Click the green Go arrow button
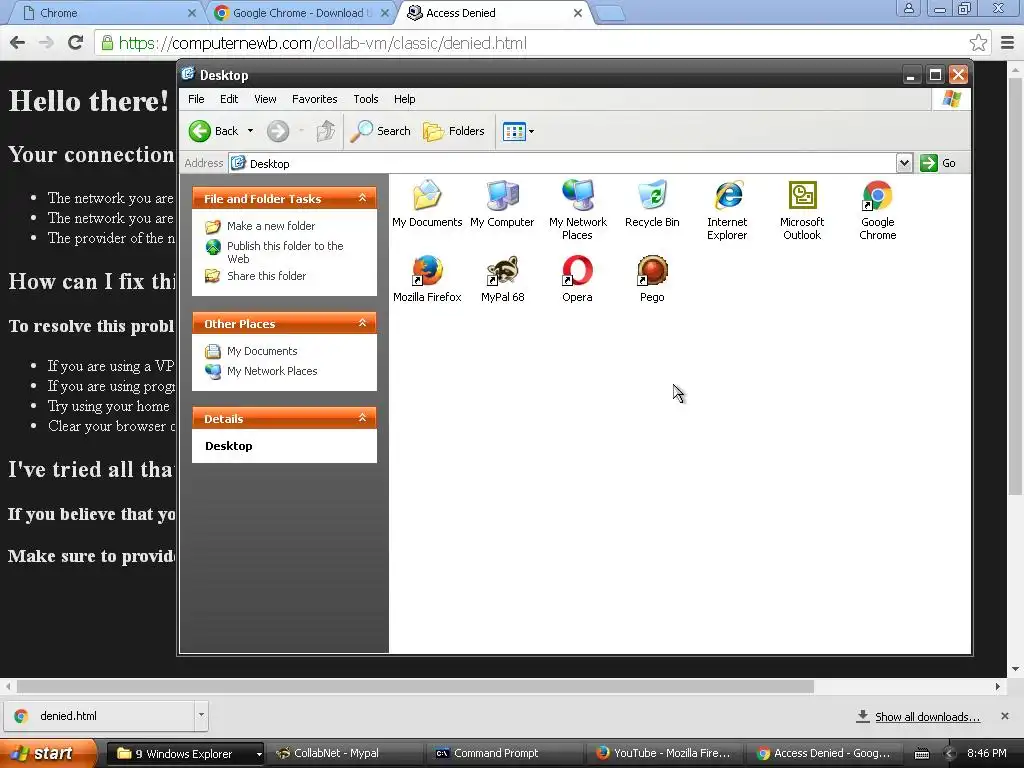 tap(929, 163)
